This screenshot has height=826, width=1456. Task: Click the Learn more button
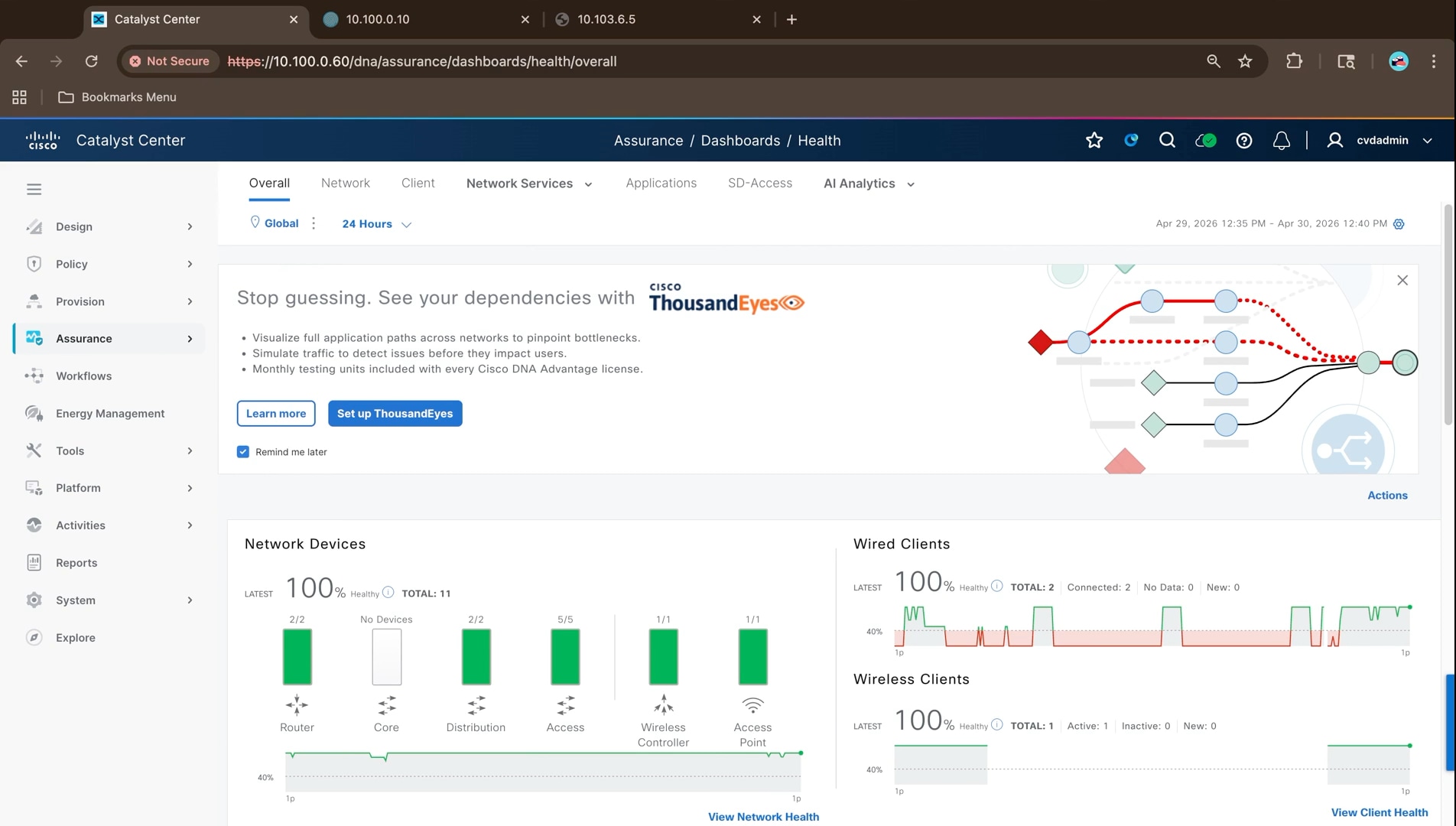(276, 413)
